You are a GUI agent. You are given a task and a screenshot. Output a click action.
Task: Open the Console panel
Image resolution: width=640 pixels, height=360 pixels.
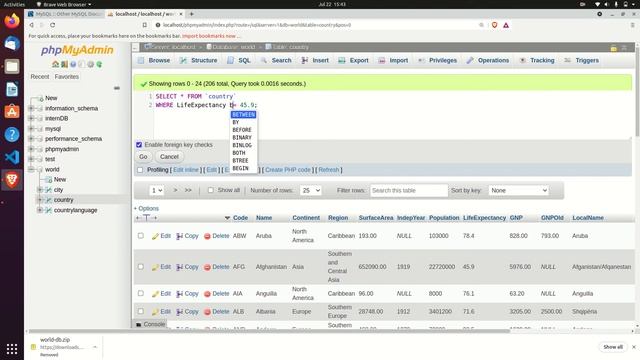(150, 324)
